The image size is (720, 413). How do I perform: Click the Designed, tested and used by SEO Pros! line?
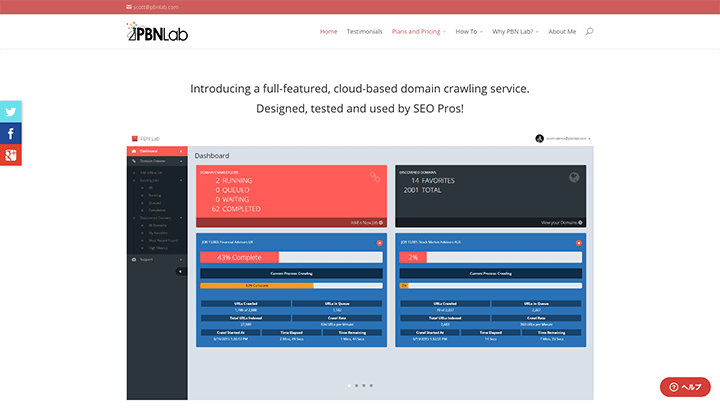coord(360,108)
